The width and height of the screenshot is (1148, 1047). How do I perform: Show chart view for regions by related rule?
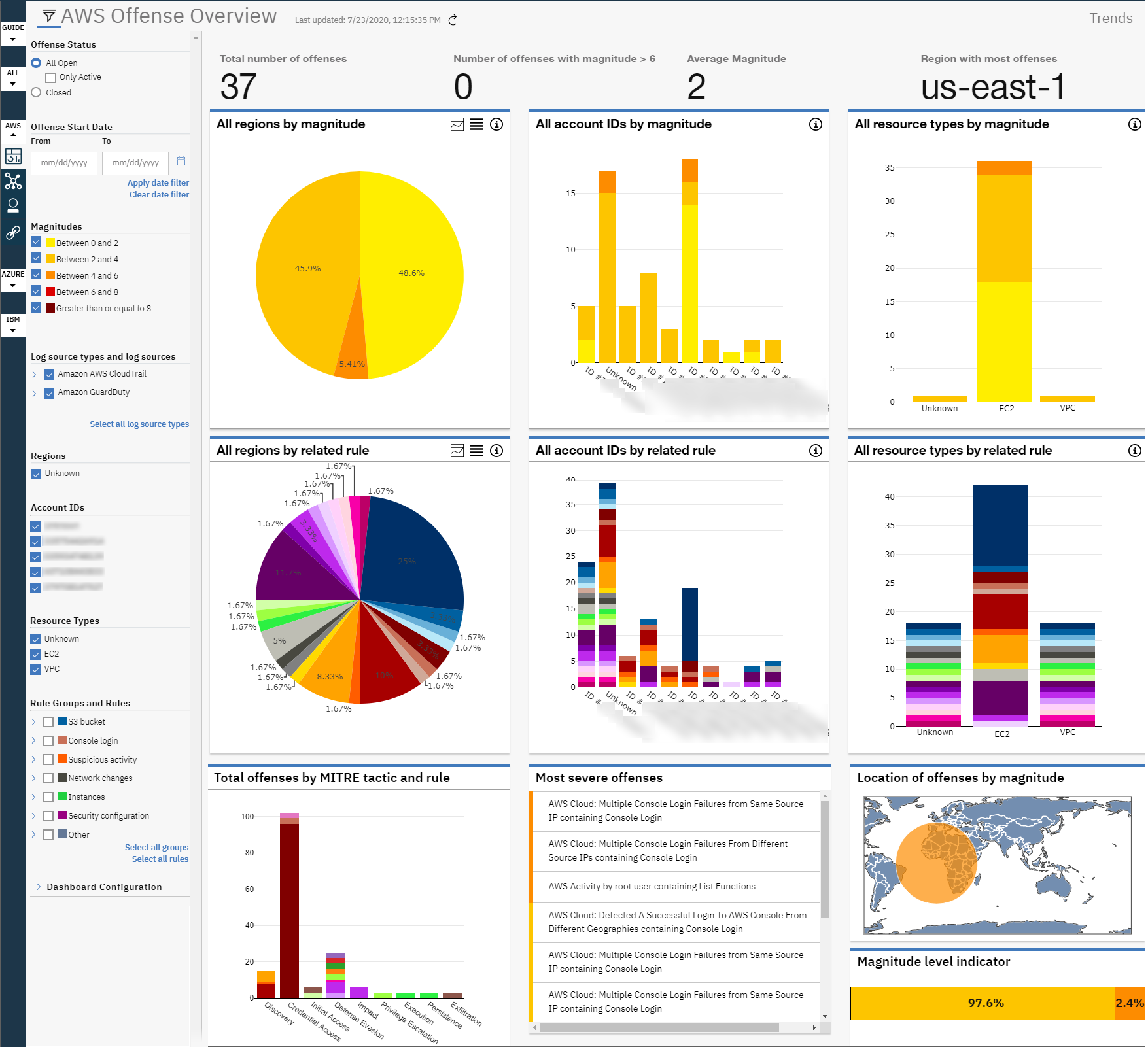[457, 451]
